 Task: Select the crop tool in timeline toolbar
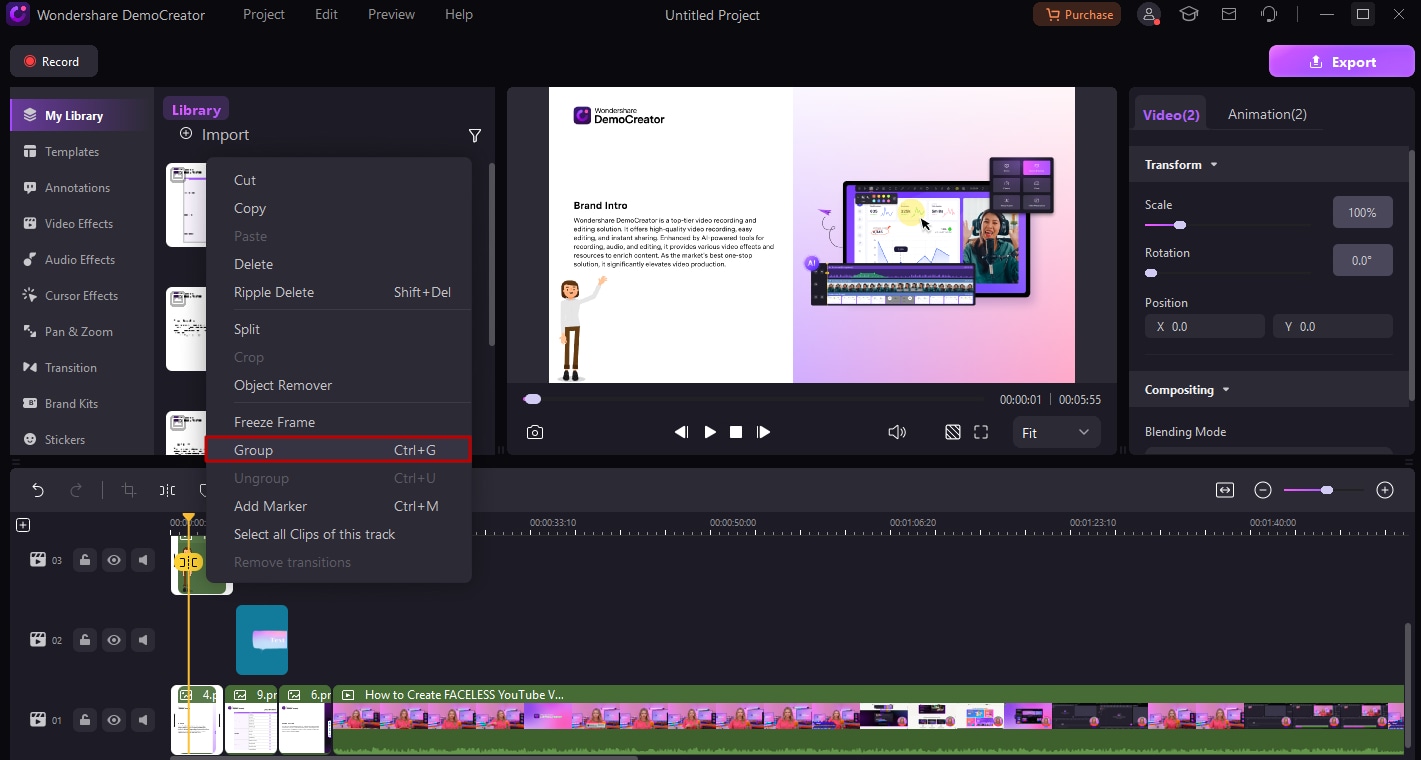pos(128,490)
